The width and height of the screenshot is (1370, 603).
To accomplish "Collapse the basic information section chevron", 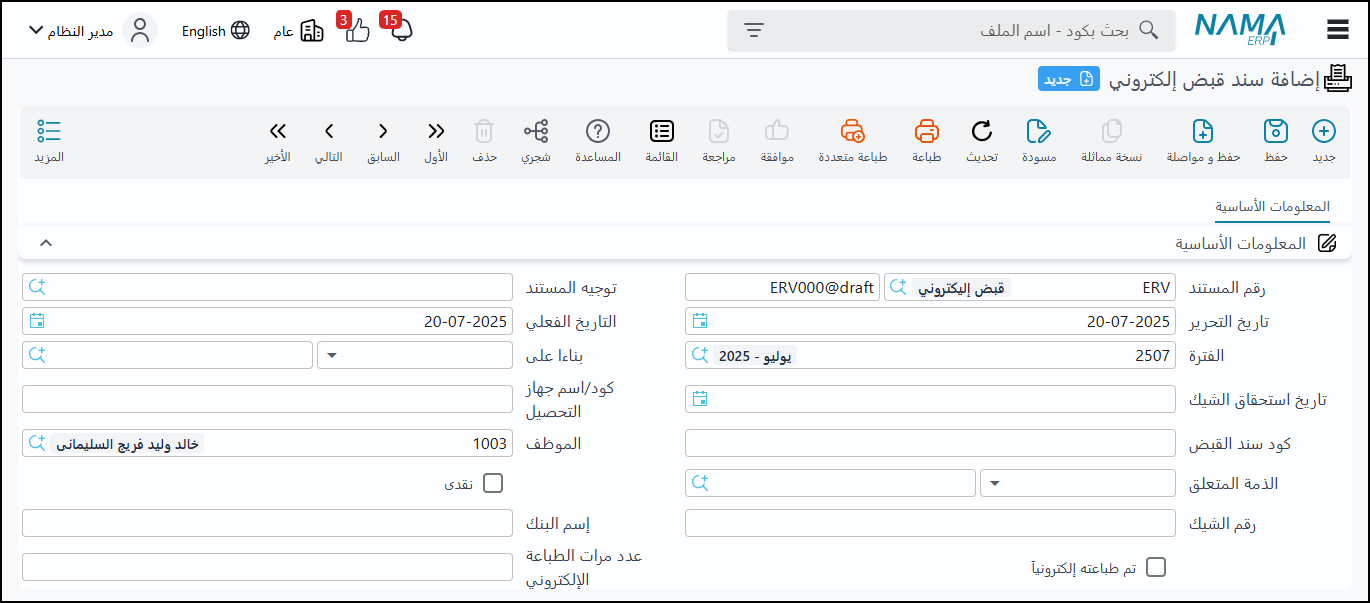I will 45,243.
